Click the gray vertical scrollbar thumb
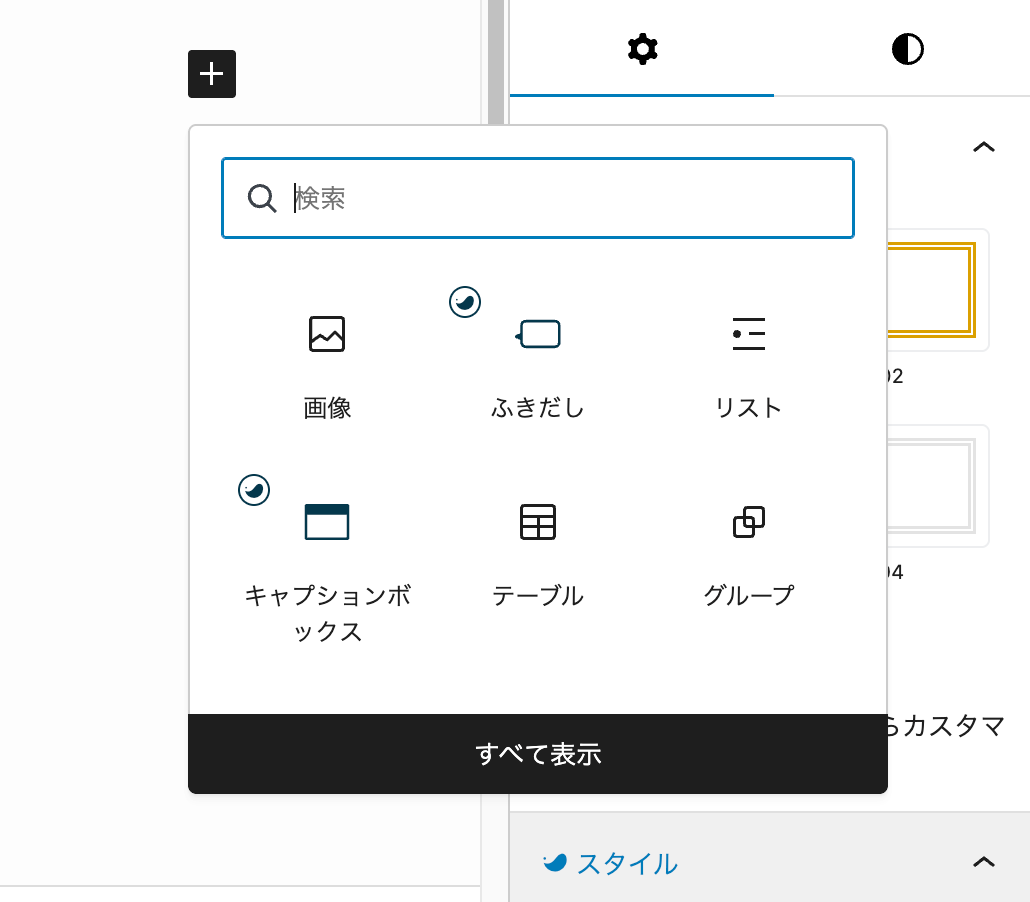This screenshot has width=1030, height=902. click(495, 60)
